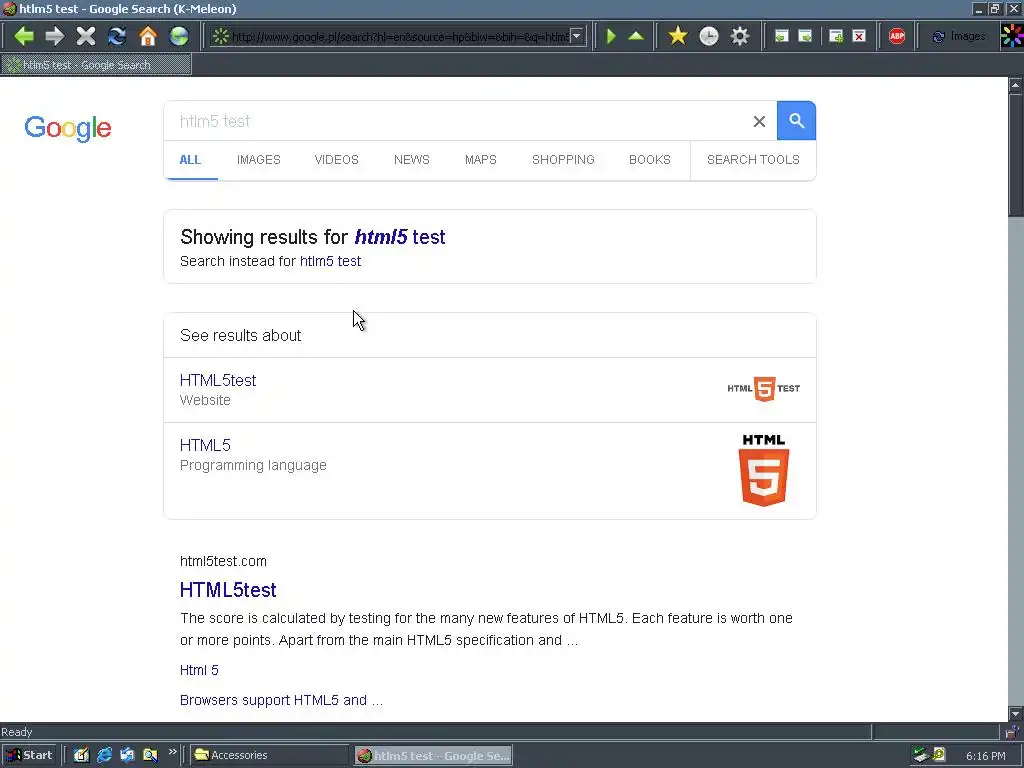1024x768 pixels.
Task: Switch to the BOOKS tab
Action: 650,160
